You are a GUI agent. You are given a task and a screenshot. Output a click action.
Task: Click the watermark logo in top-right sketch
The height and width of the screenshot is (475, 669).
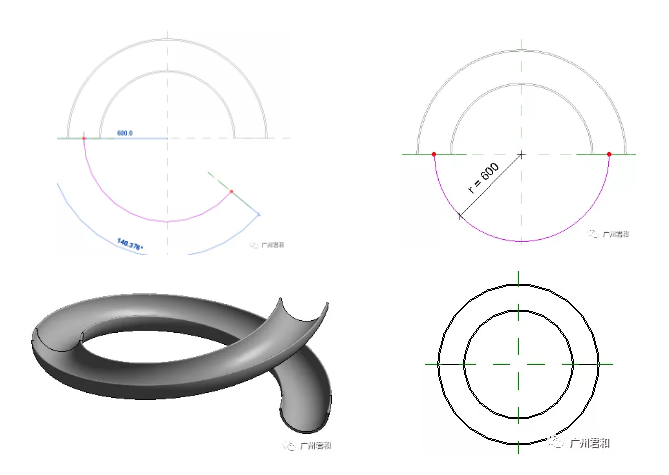592,233
